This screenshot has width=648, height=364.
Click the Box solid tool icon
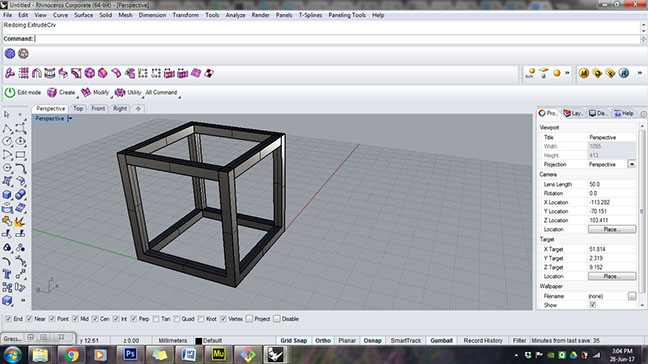click(x=7, y=194)
